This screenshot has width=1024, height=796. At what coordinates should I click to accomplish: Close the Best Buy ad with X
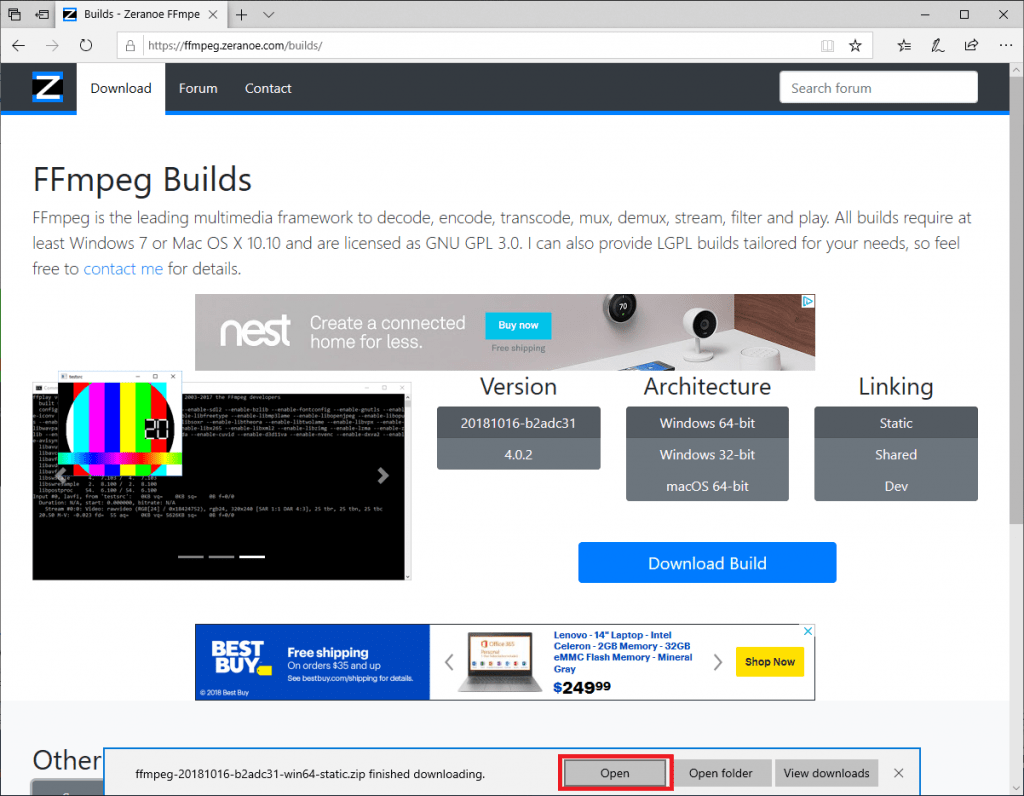pos(808,631)
